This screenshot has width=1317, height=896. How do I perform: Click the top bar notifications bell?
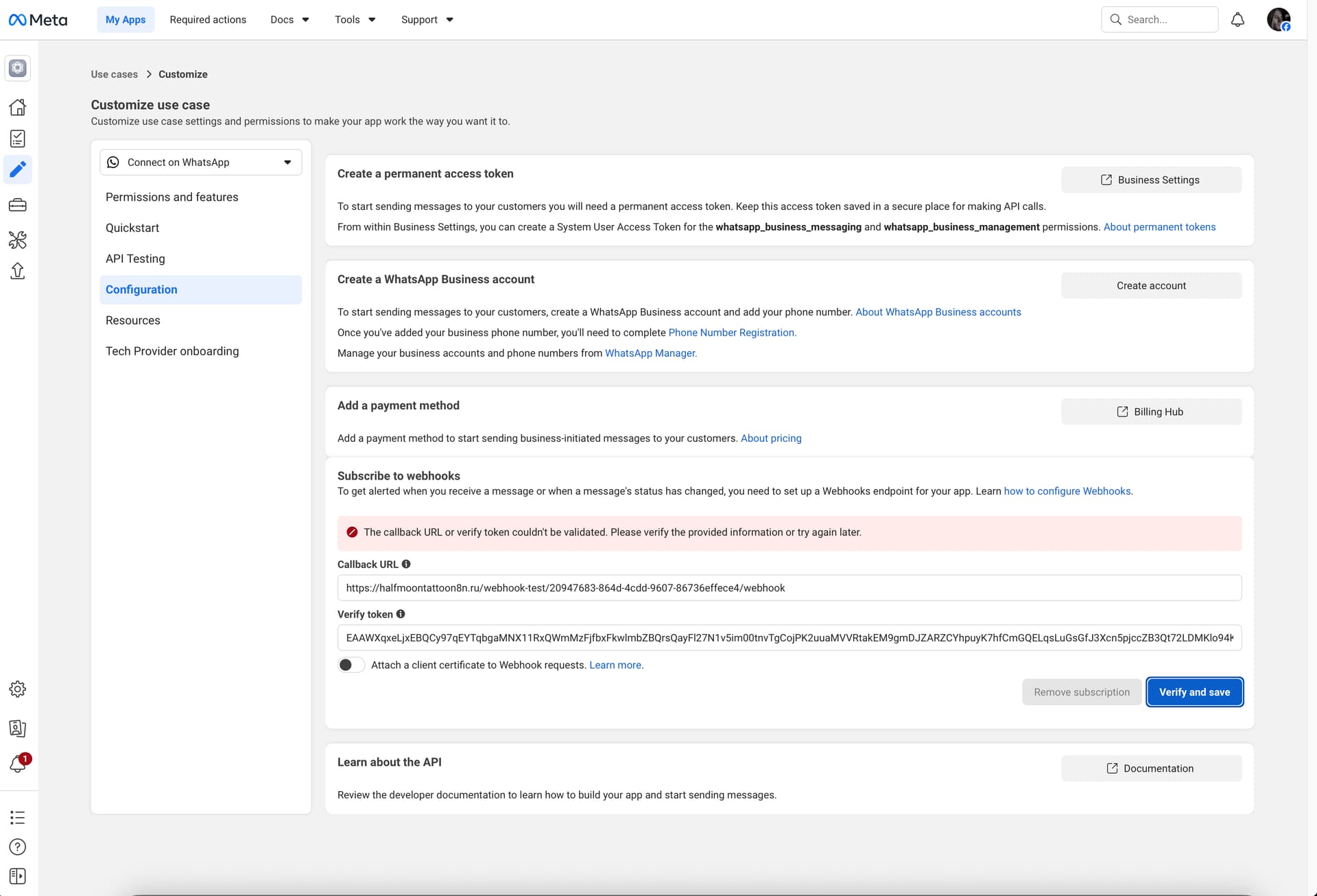pos(1237,20)
